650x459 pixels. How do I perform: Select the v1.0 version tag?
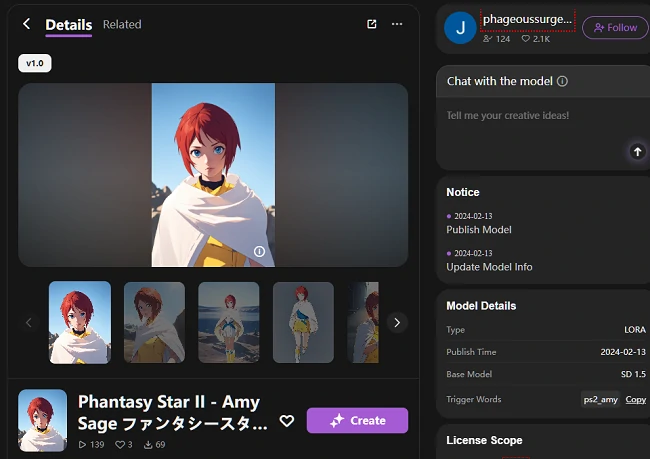point(34,63)
